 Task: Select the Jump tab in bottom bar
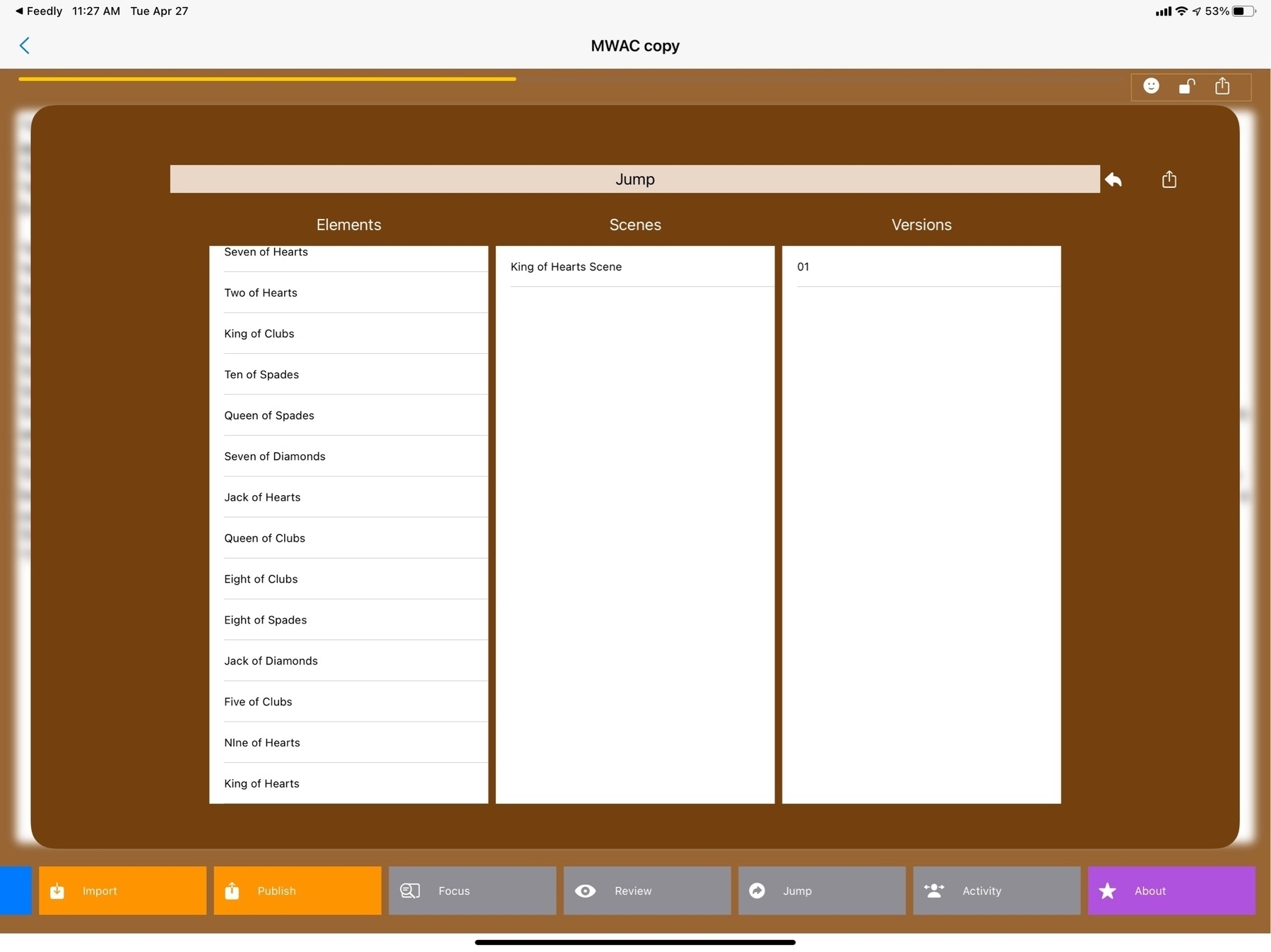[x=822, y=891]
